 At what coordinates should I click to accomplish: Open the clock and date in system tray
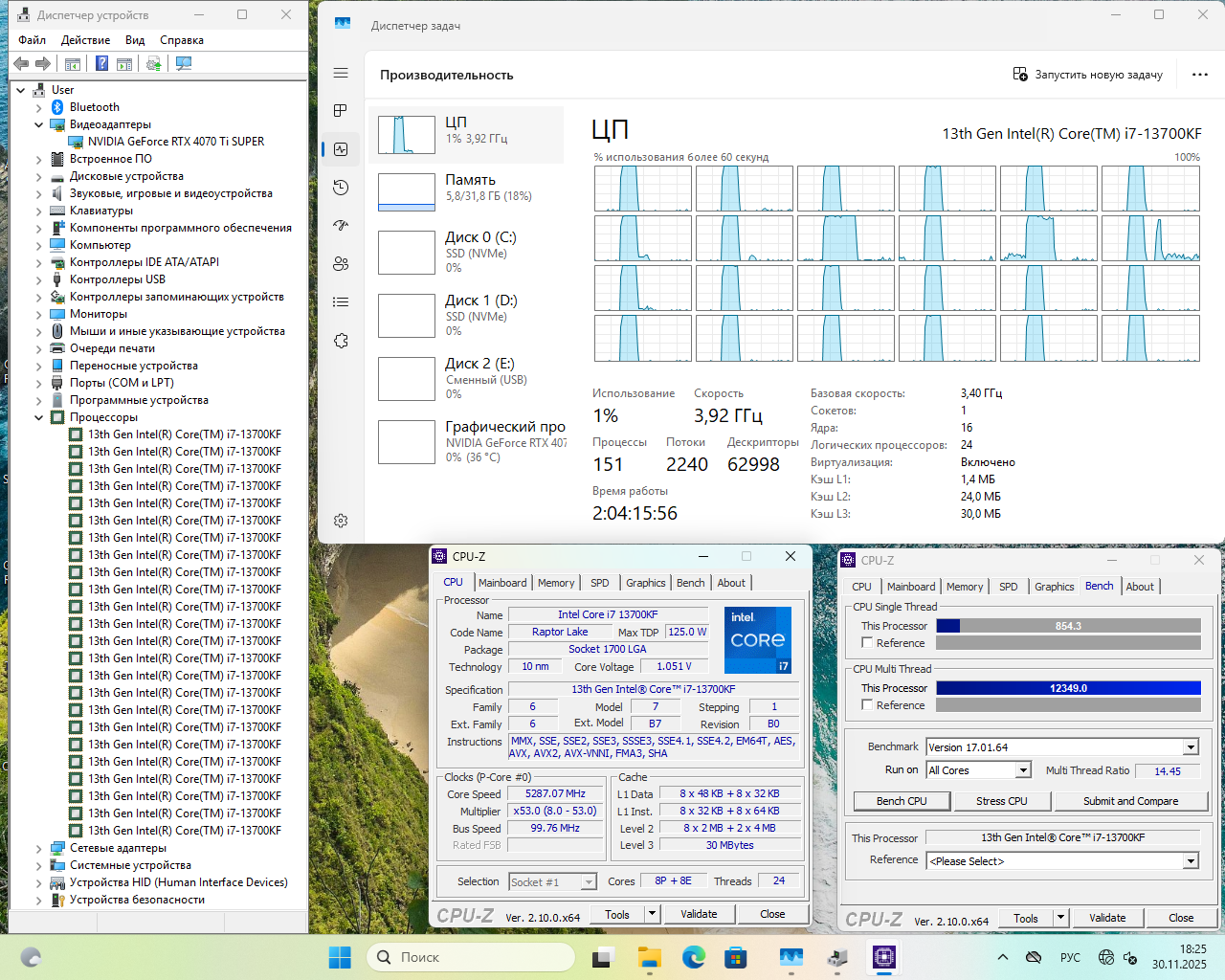tap(1179, 957)
